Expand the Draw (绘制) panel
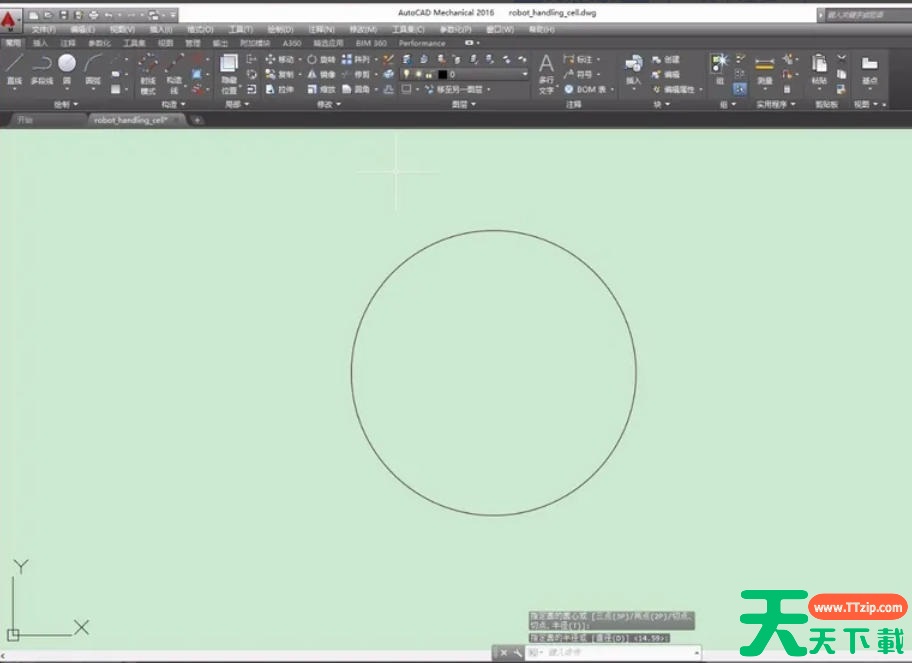912x663 pixels. click(x=71, y=104)
